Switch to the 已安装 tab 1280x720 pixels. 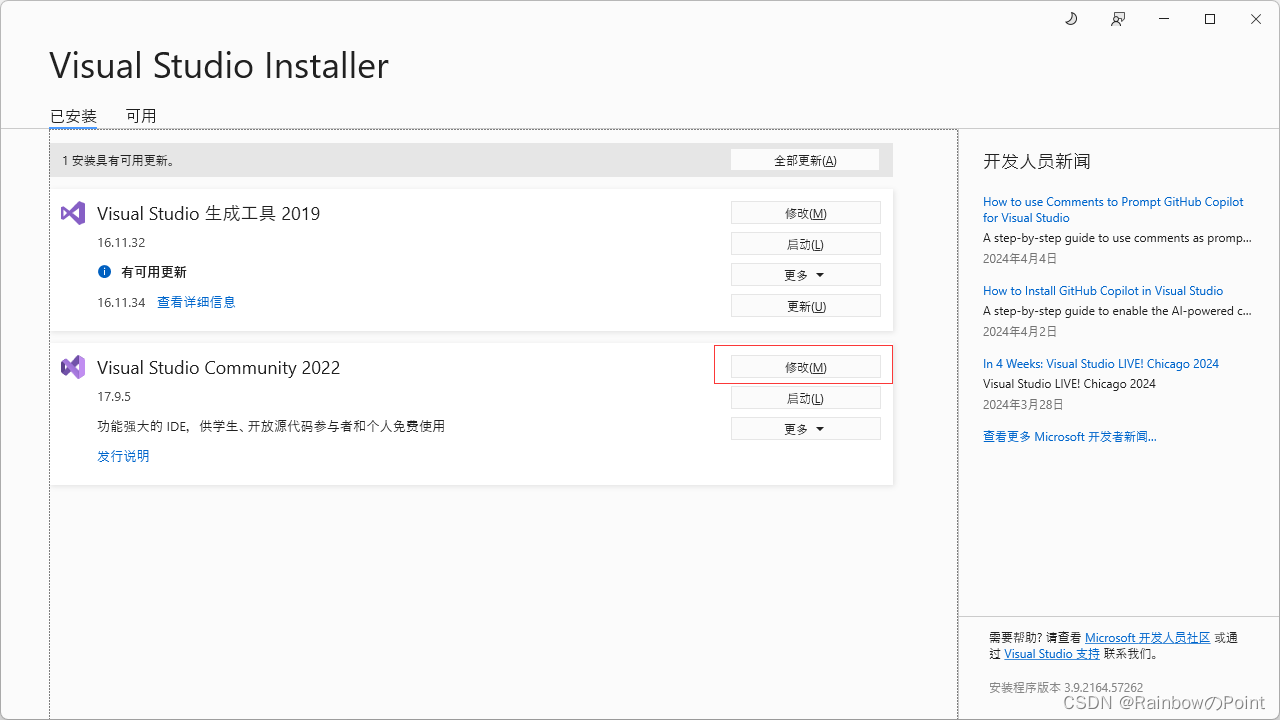[x=74, y=116]
